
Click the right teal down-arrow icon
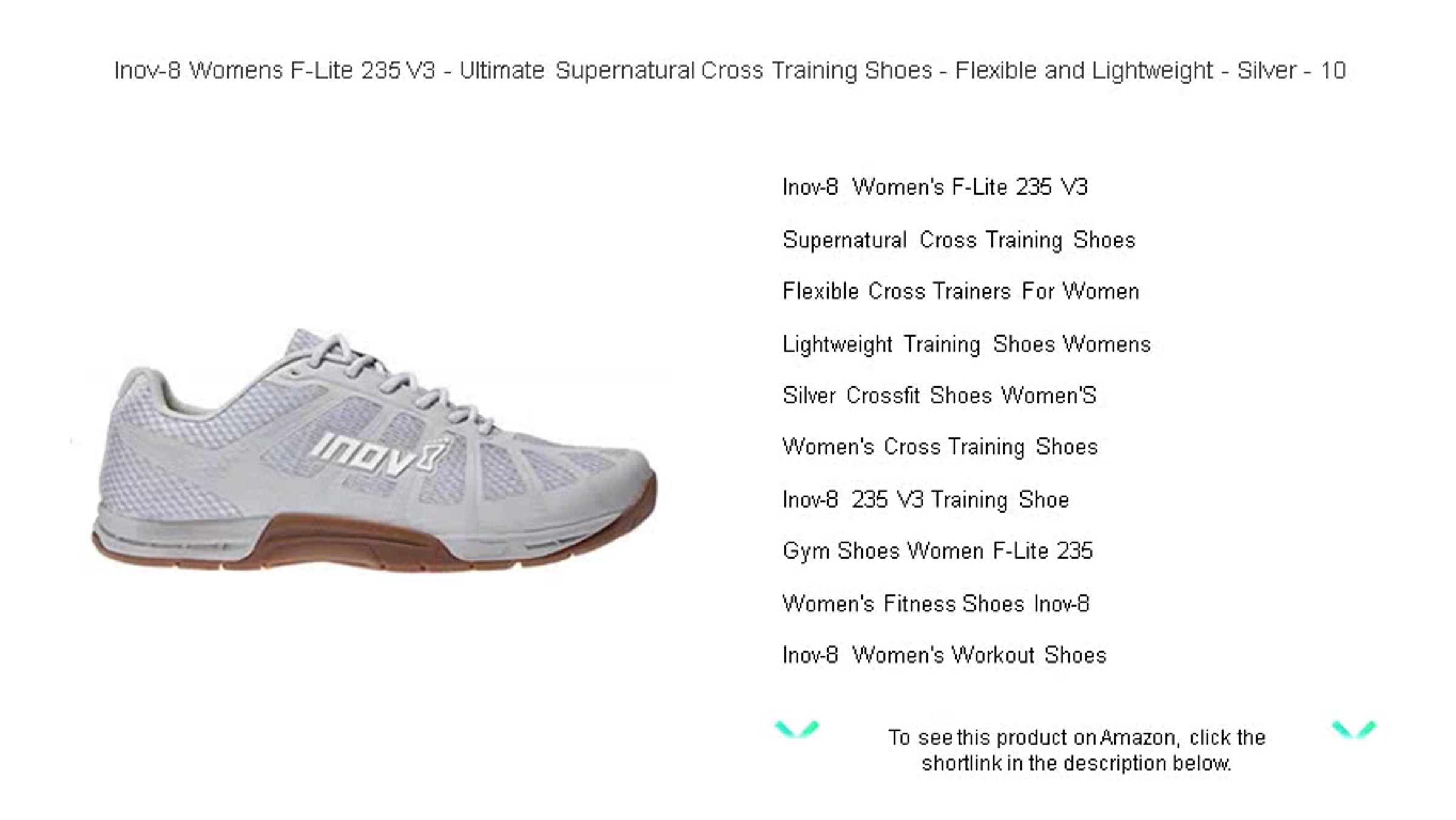[1354, 729]
